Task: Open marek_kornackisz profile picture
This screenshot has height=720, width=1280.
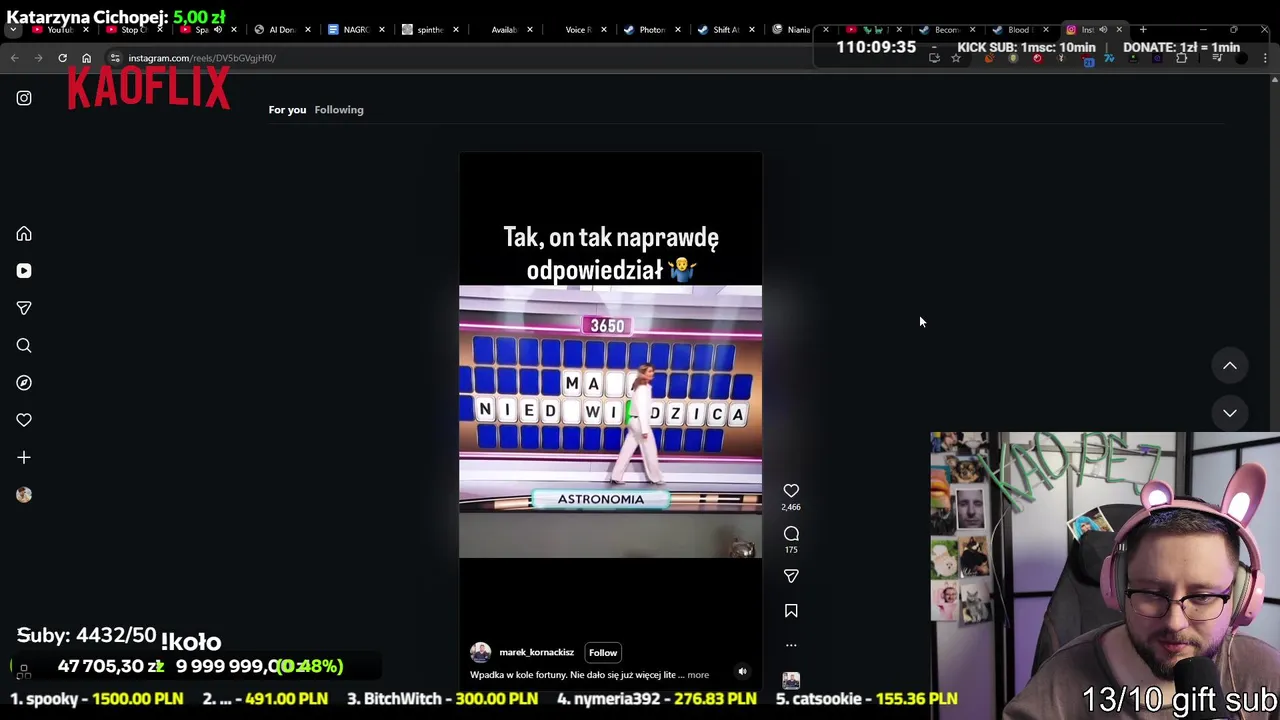Action: pos(481,653)
